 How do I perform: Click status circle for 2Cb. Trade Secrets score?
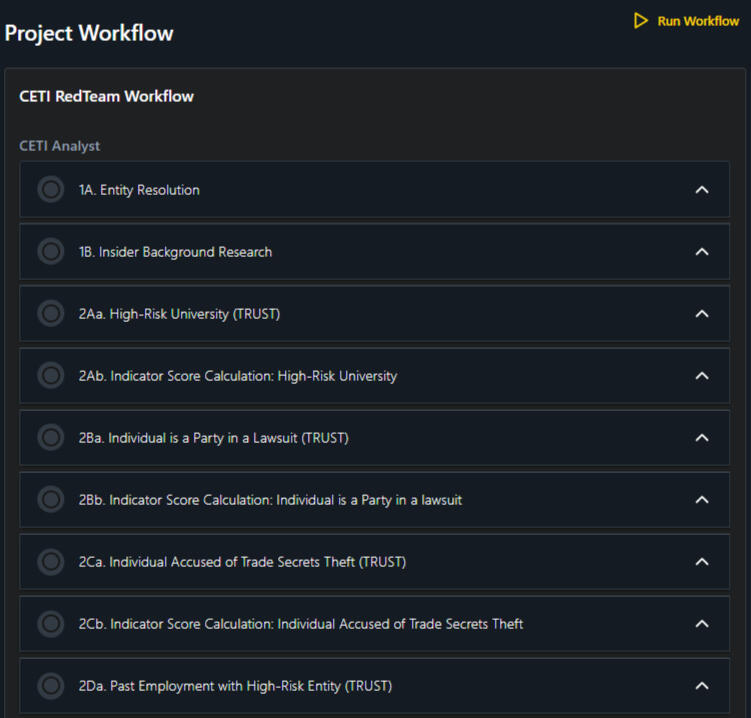[50, 624]
